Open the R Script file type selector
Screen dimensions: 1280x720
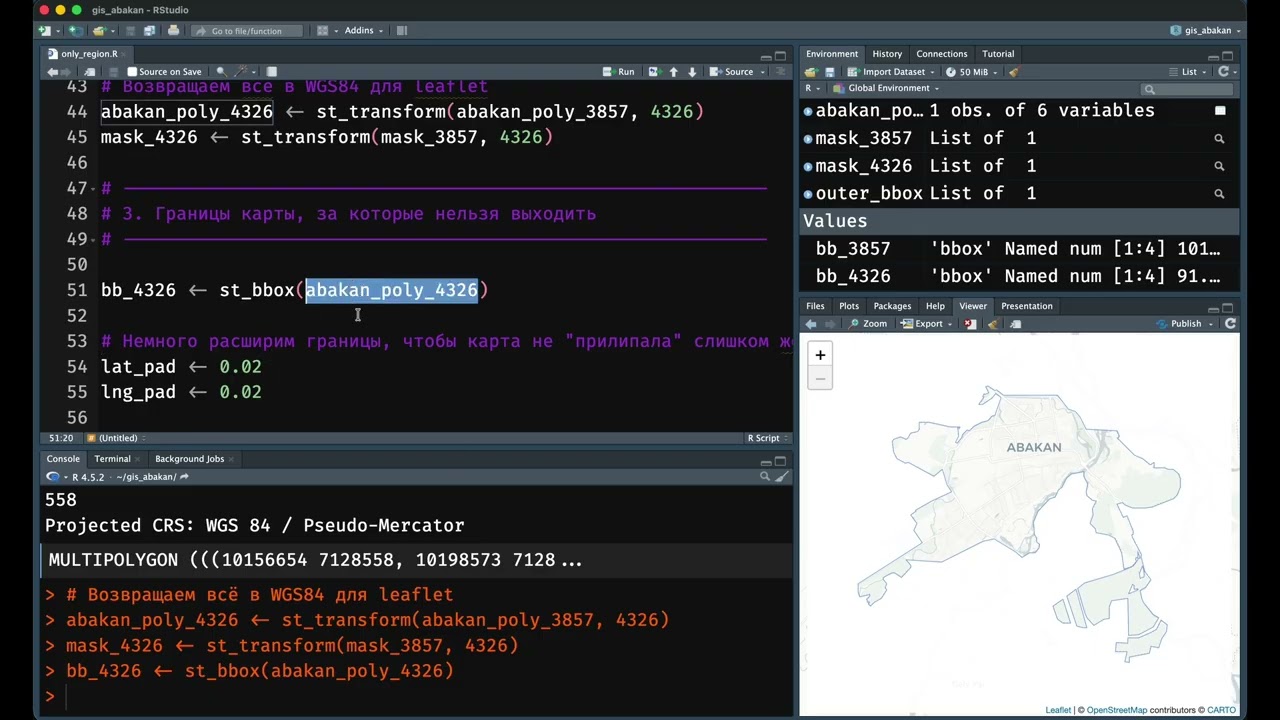(x=768, y=438)
